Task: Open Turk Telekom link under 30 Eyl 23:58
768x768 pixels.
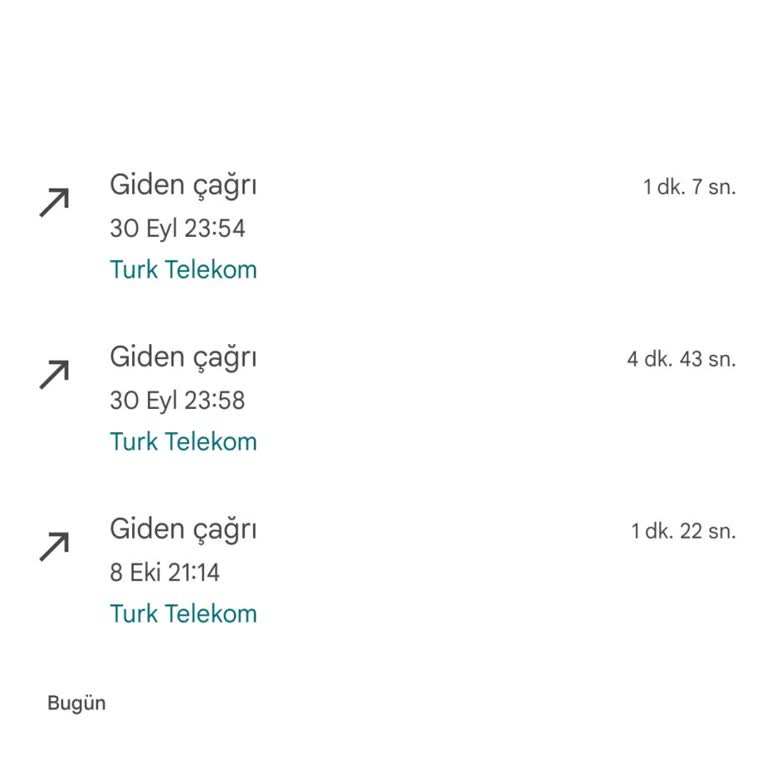Action: pos(183,442)
